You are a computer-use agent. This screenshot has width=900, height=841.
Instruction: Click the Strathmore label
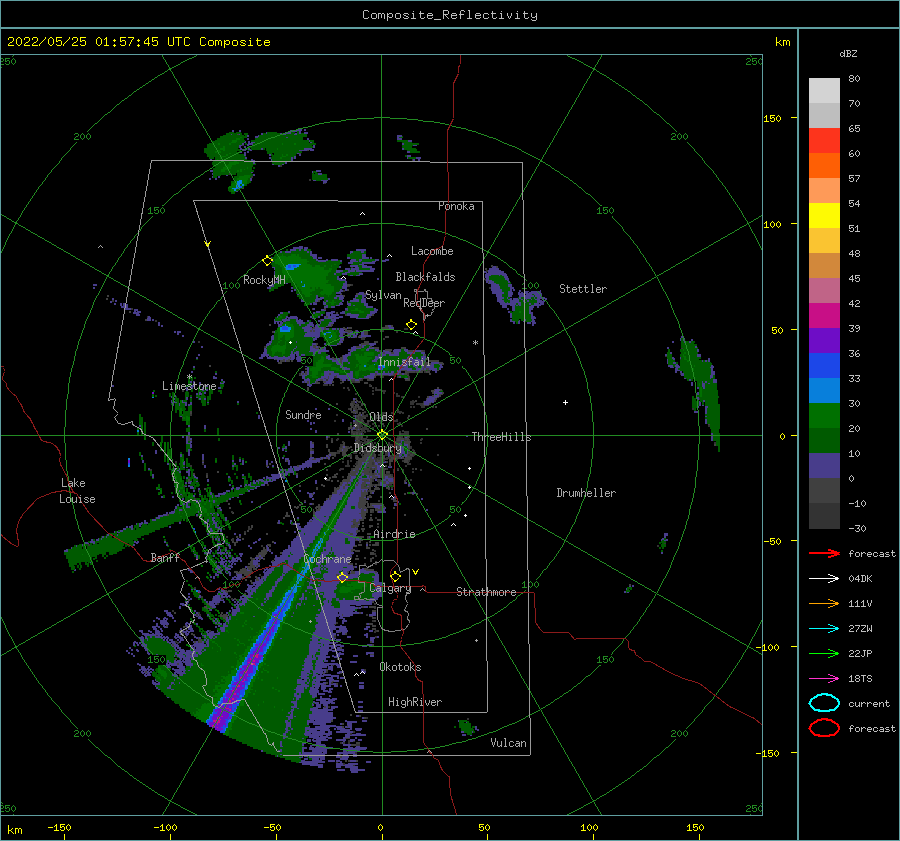click(x=486, y=592)
